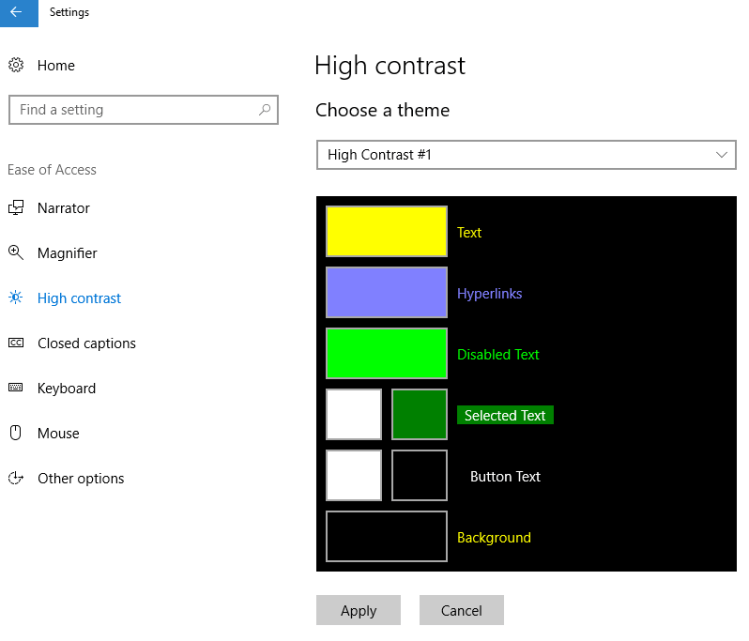Viewport: 749px width, 641px height.
Task: Click the yellow Background preview label
Action: click(494, 538)
